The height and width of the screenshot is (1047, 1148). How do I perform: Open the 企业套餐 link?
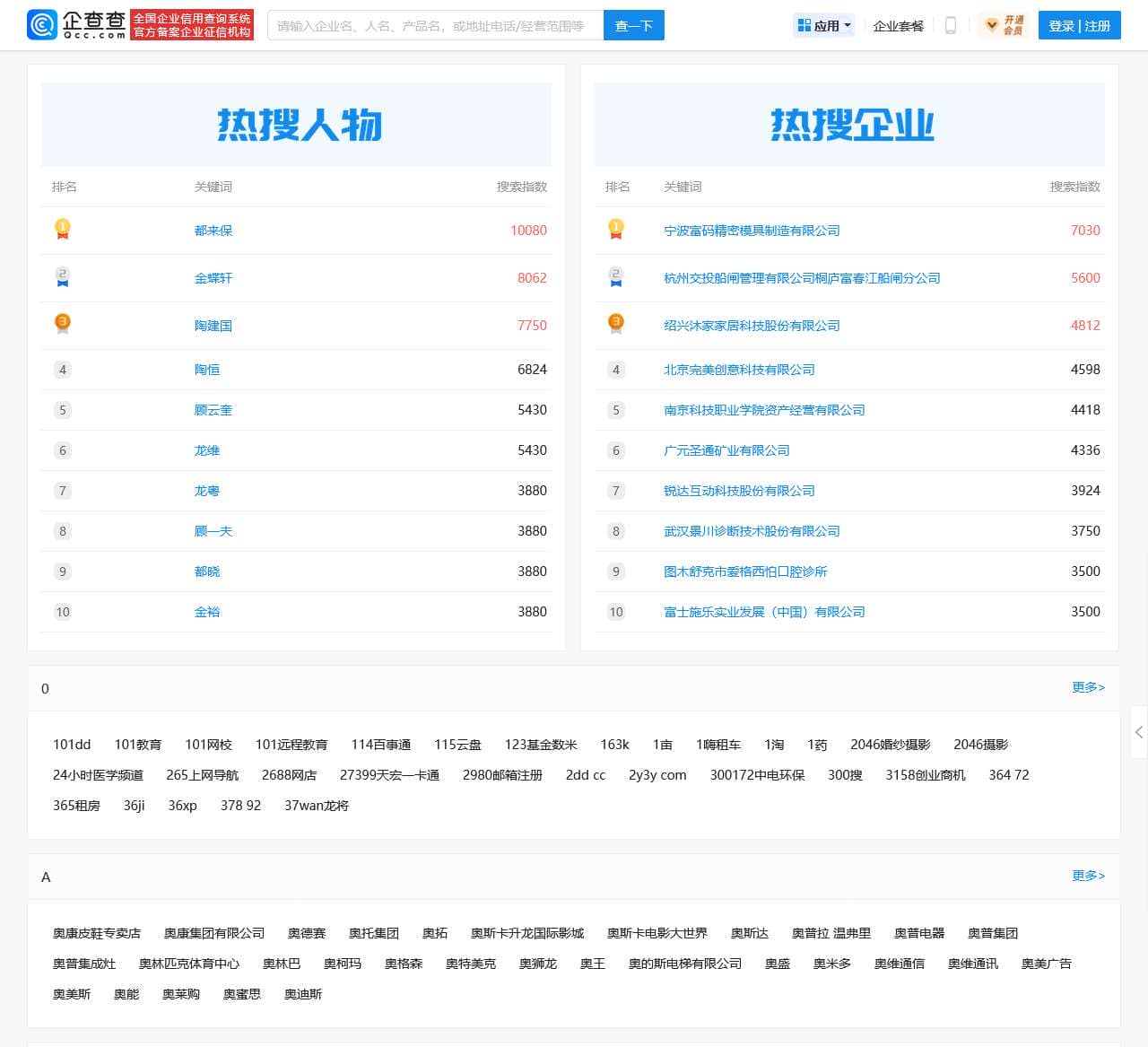(899, 26)
